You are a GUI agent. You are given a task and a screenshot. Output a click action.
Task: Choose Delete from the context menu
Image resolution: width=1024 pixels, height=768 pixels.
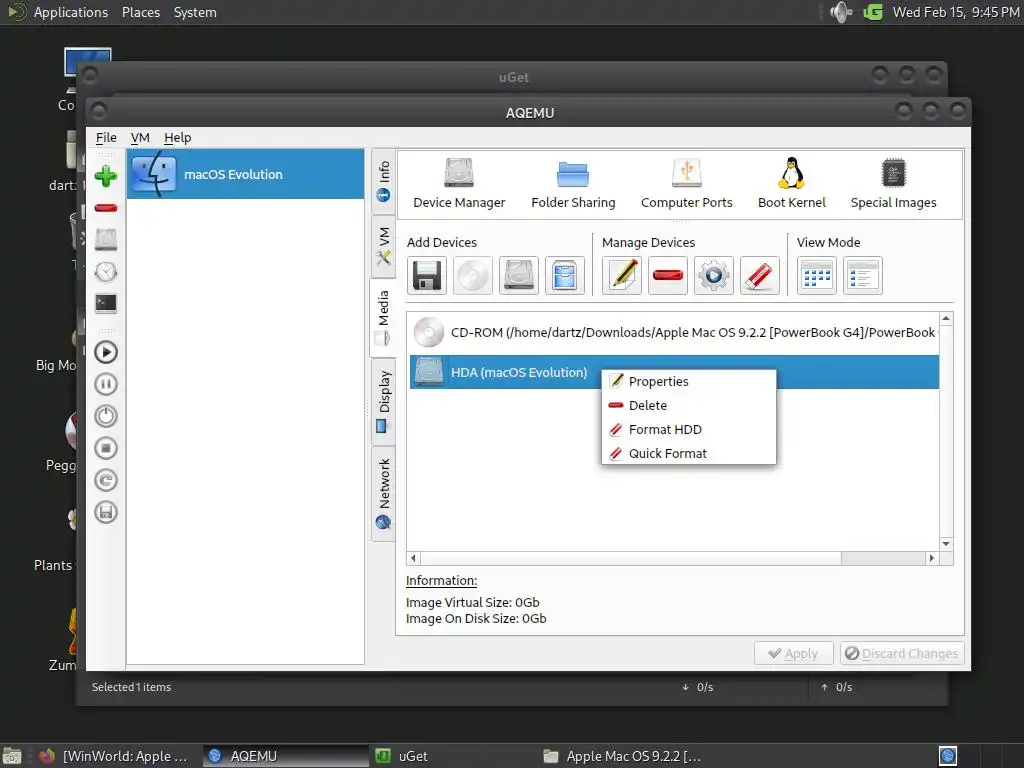[689, 406]
